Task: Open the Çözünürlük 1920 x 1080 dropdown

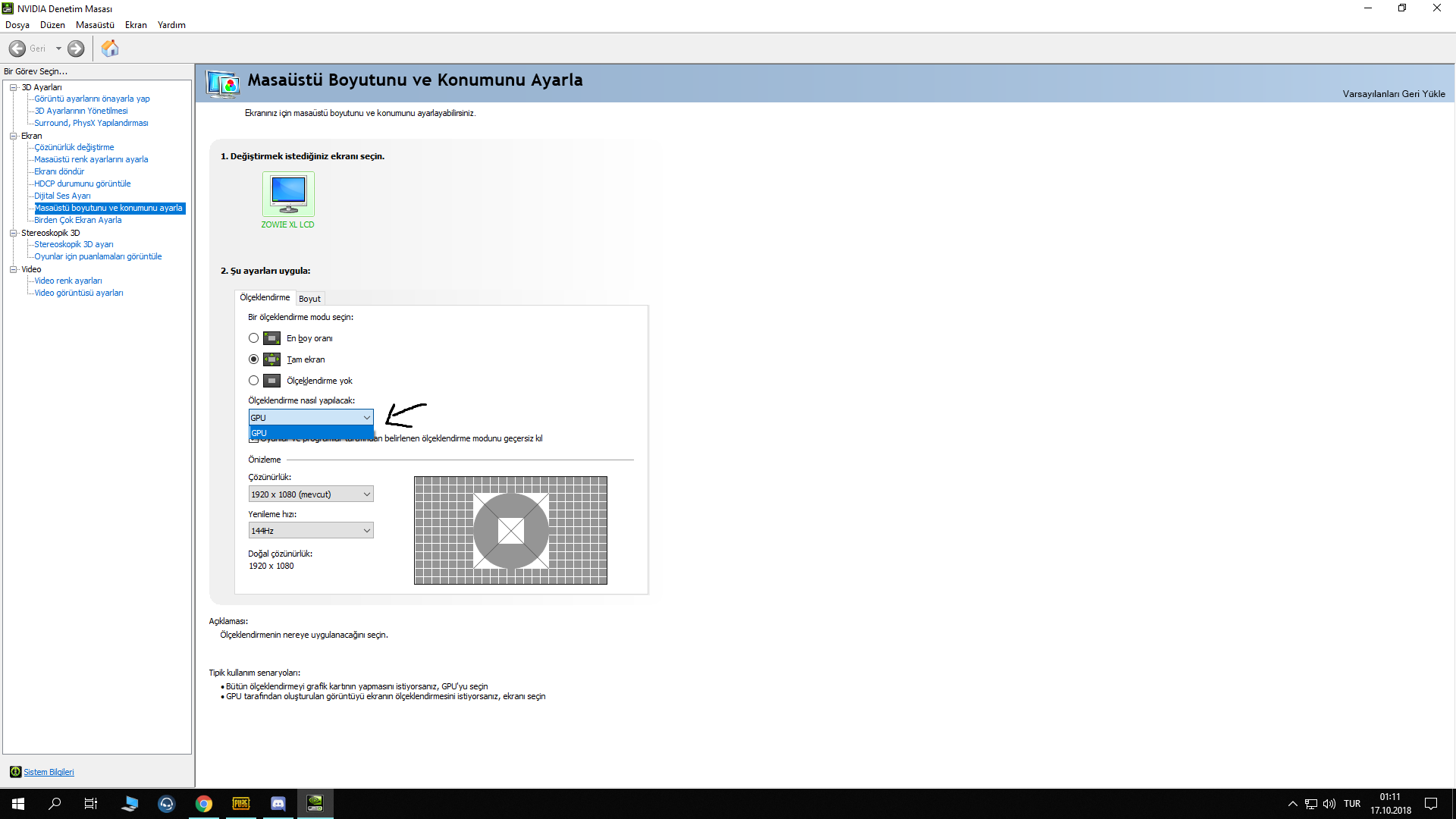Action: point(311,494)
